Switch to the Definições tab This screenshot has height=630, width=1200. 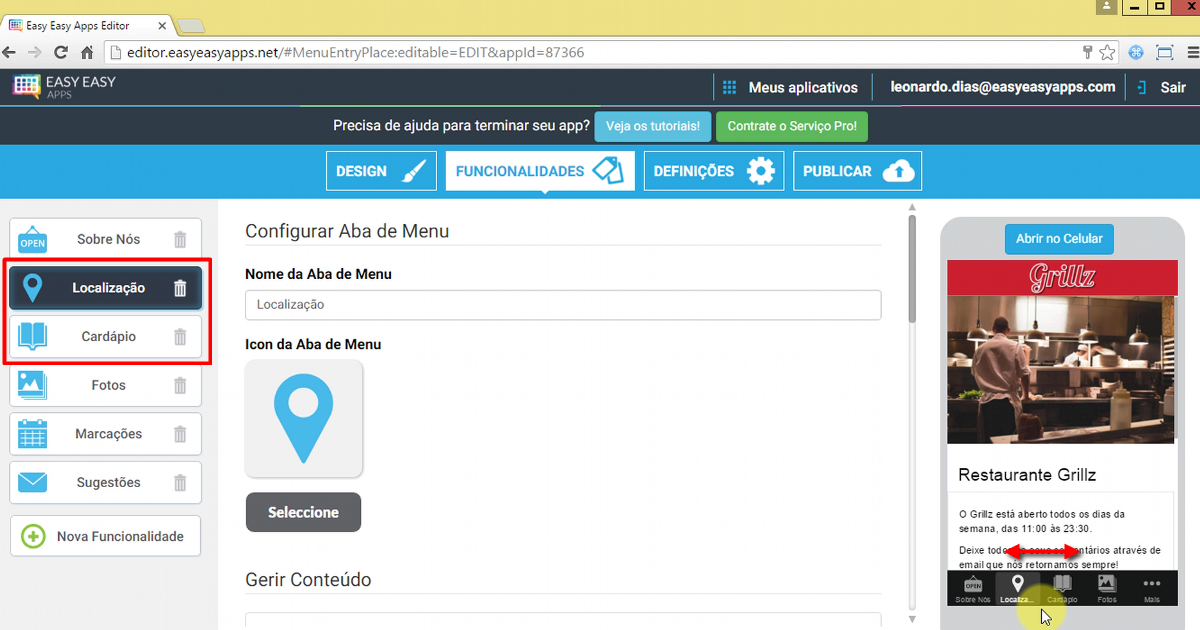click(x=714, y=171)
